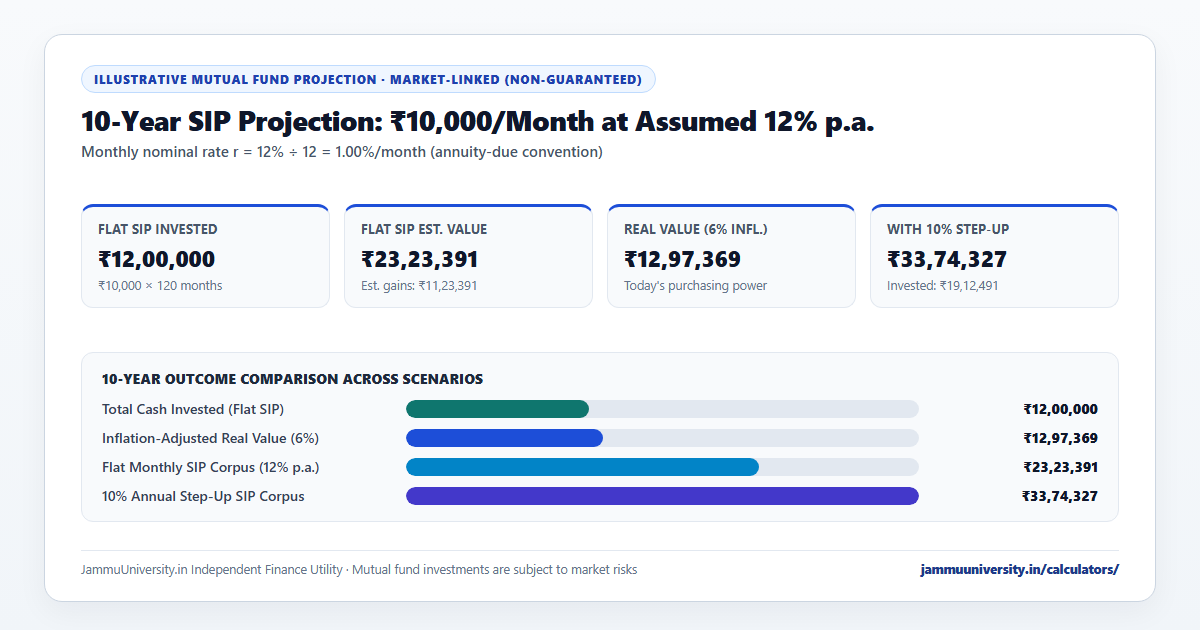Click the ₹23,23,391 value in Est. Value card
This screenshot has width=1200, height=630.
pos(420,260)
